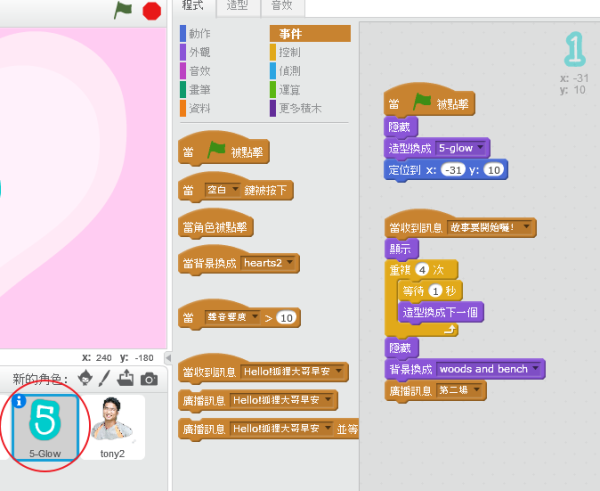Choose new sprite from library icon

pos(86,379)
